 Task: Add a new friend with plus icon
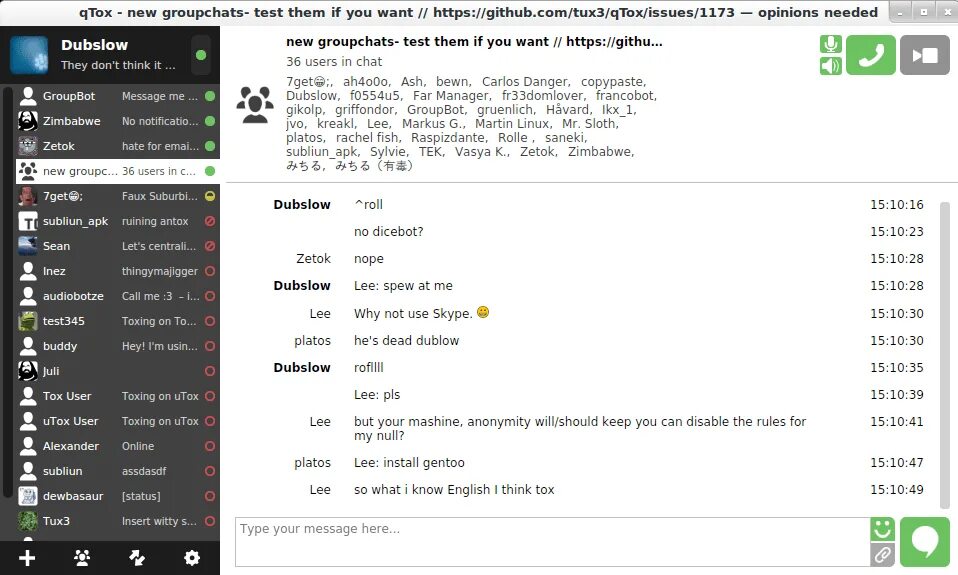[27, 557]
